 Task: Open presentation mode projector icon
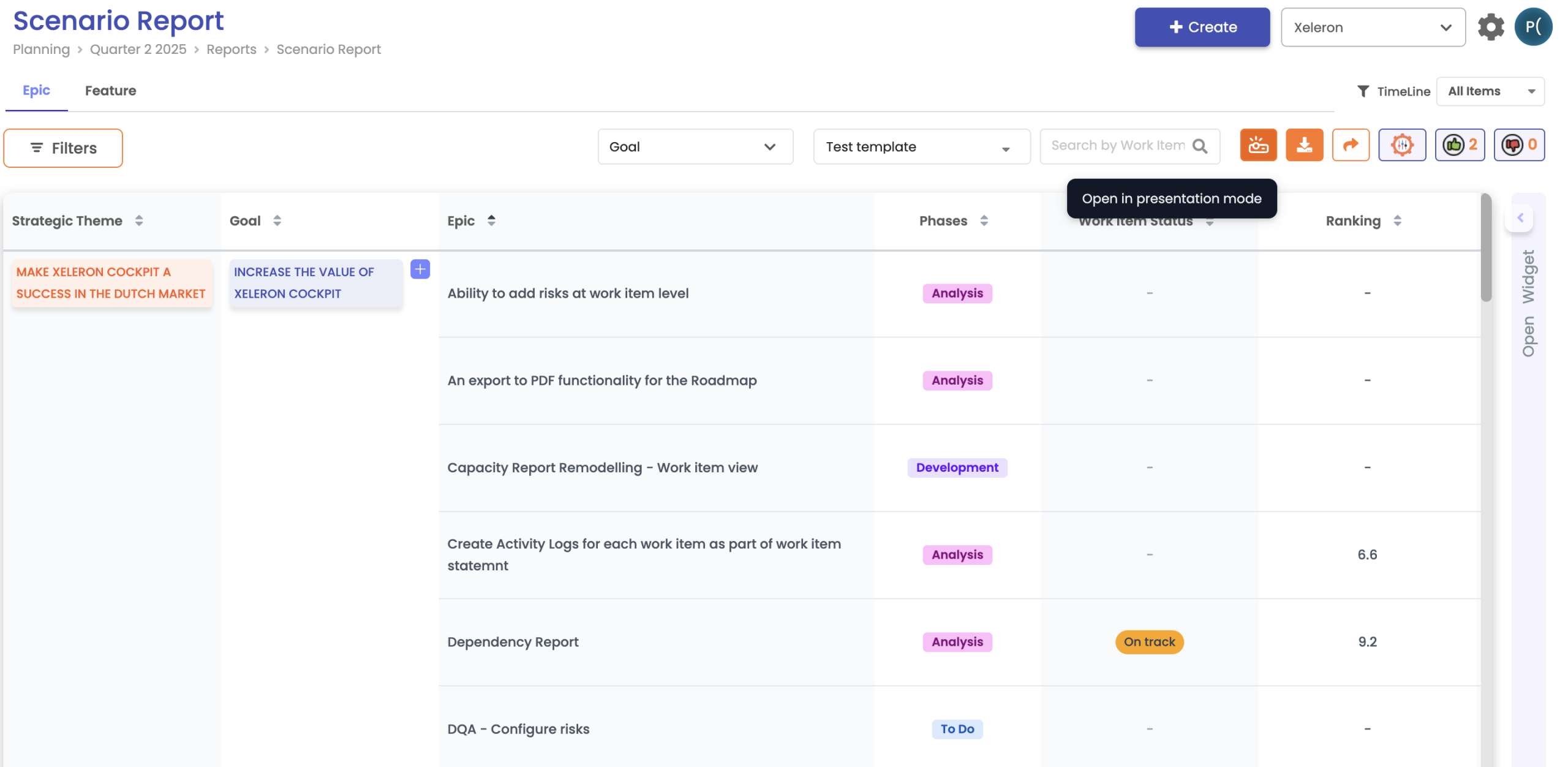[1257, 145]
